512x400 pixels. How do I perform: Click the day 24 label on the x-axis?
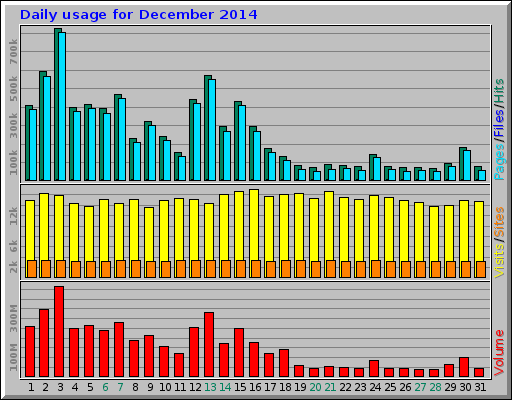375,387
